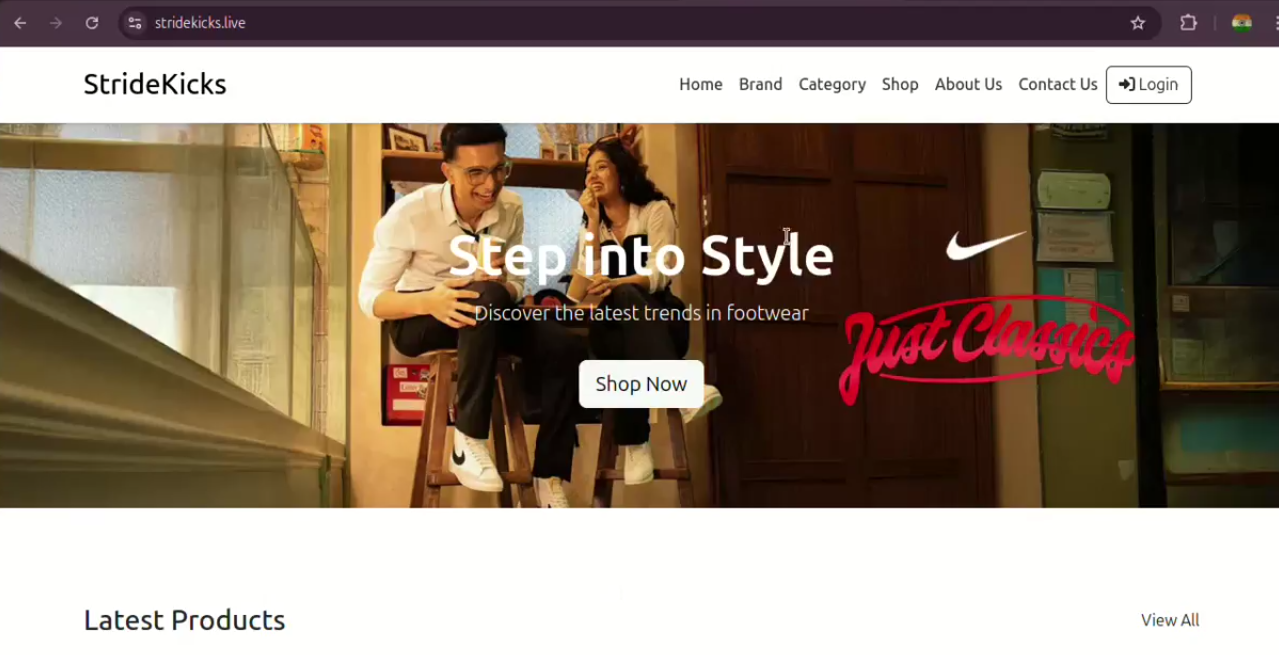Reload the page with the refresh icon
This screenshot has width=1279, height=655.
92,23
